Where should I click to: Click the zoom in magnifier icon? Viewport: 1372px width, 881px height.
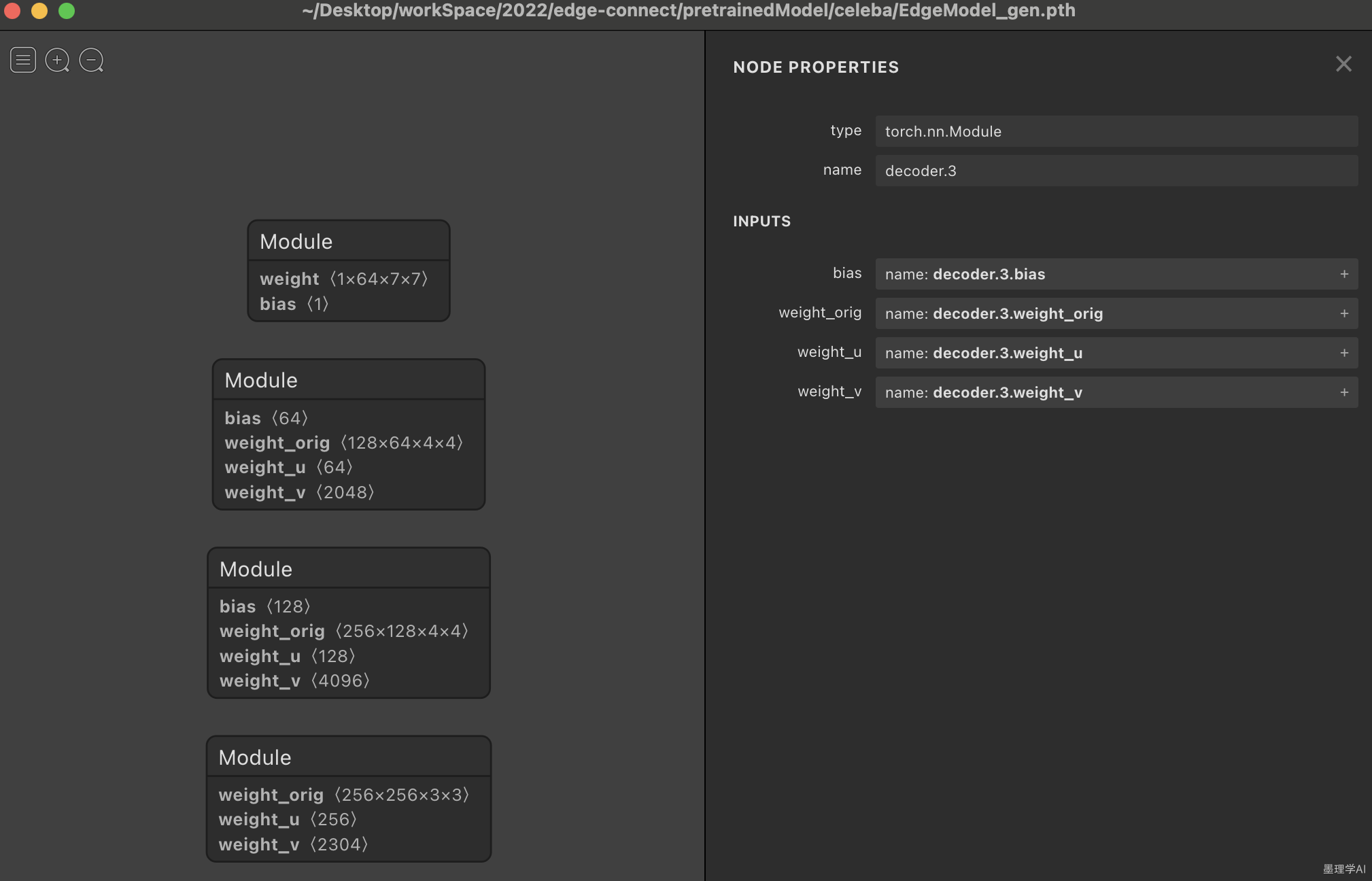57,61
